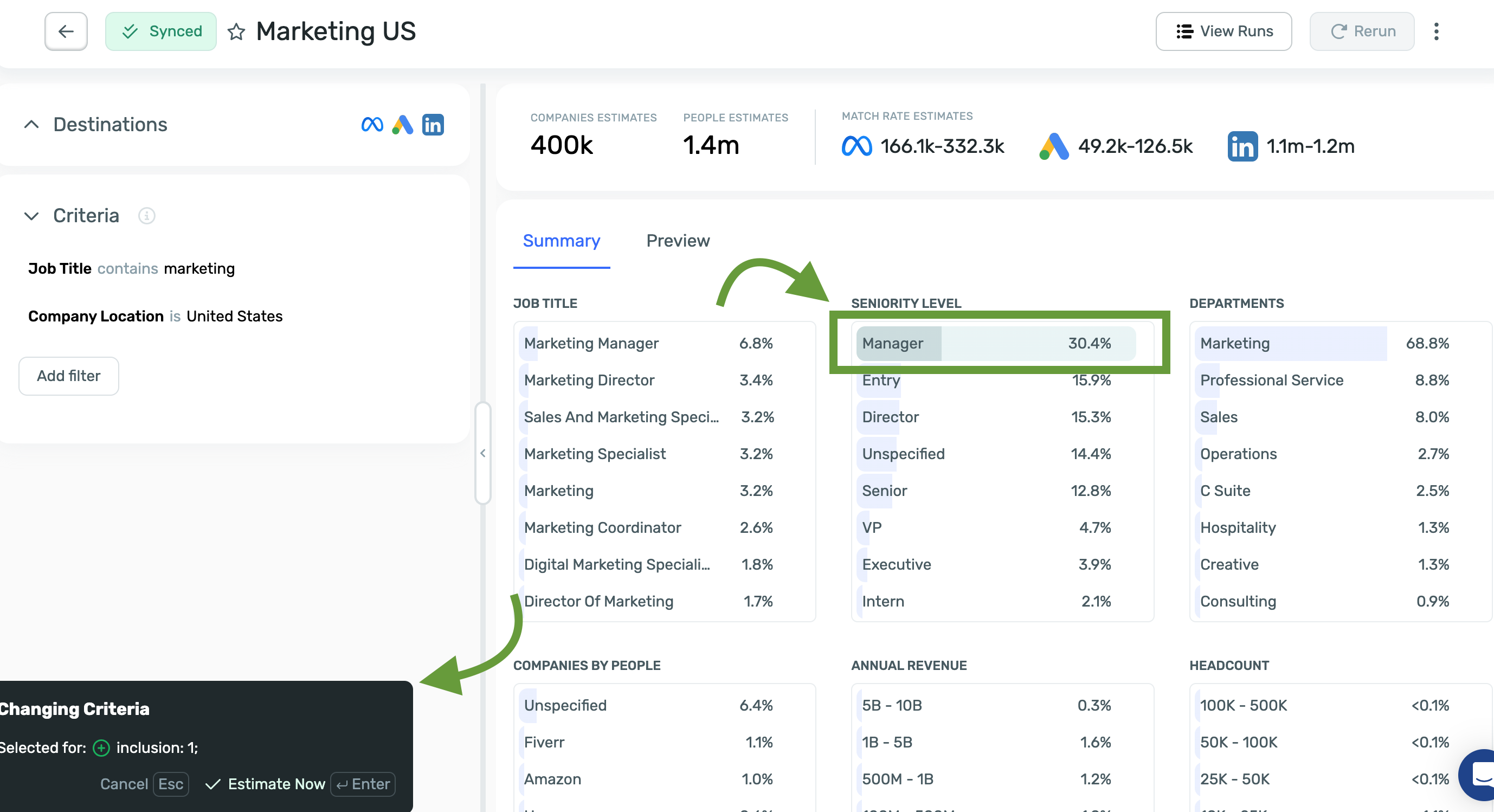
Task: Click the LinkedIn match rate icon
Action: [1242, 146]
